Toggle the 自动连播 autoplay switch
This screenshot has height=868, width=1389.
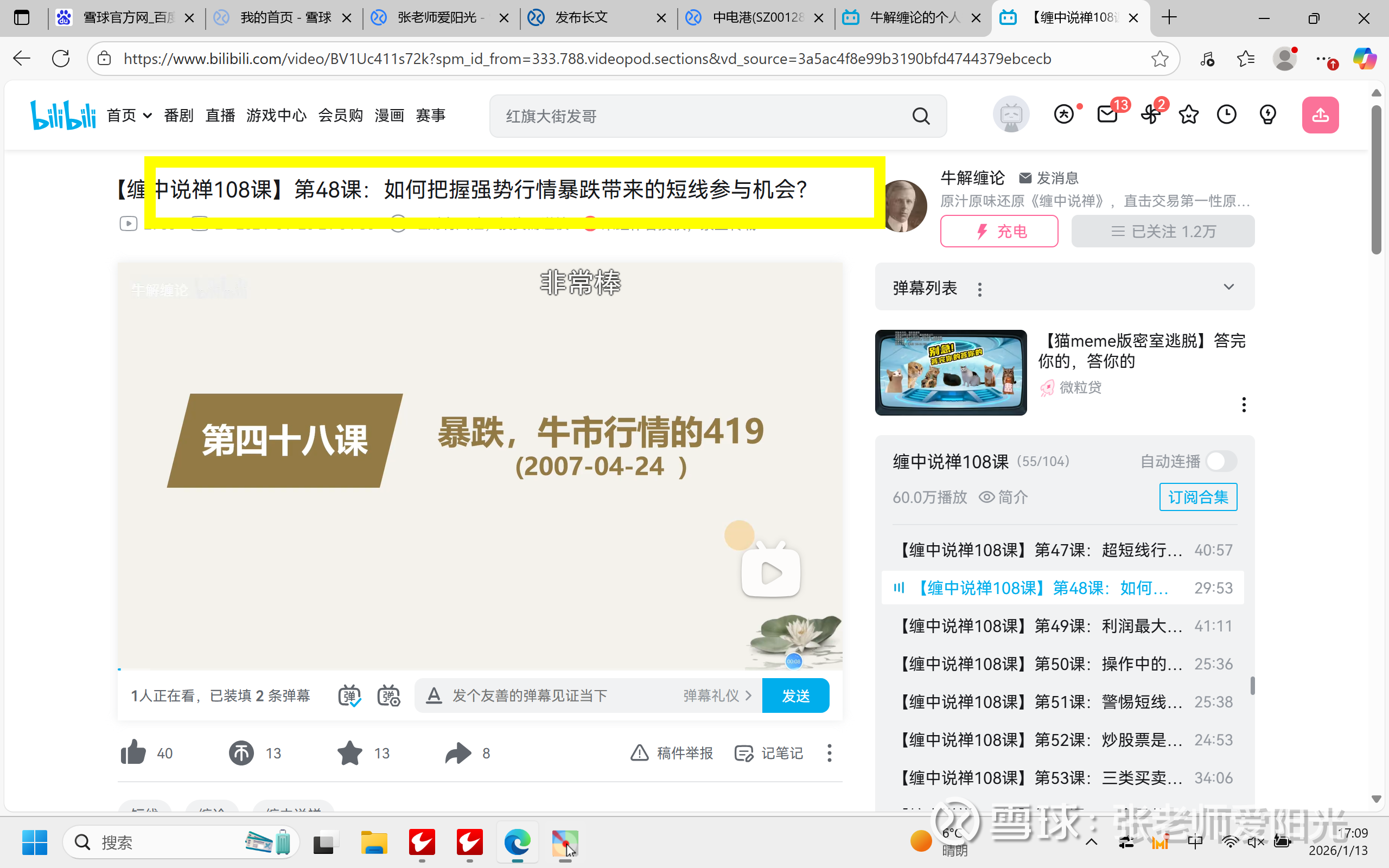pyautogui.click(x=1221, y=461)
